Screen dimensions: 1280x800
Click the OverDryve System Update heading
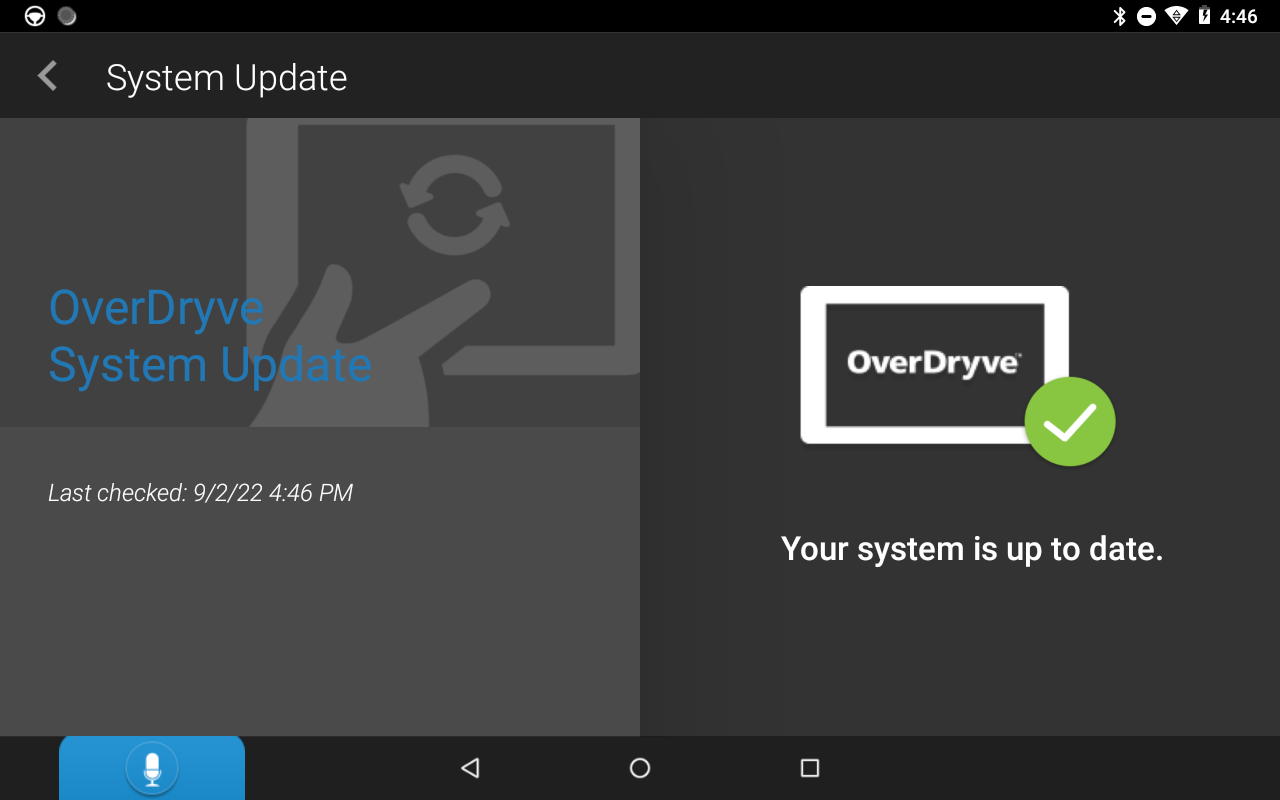210,336
